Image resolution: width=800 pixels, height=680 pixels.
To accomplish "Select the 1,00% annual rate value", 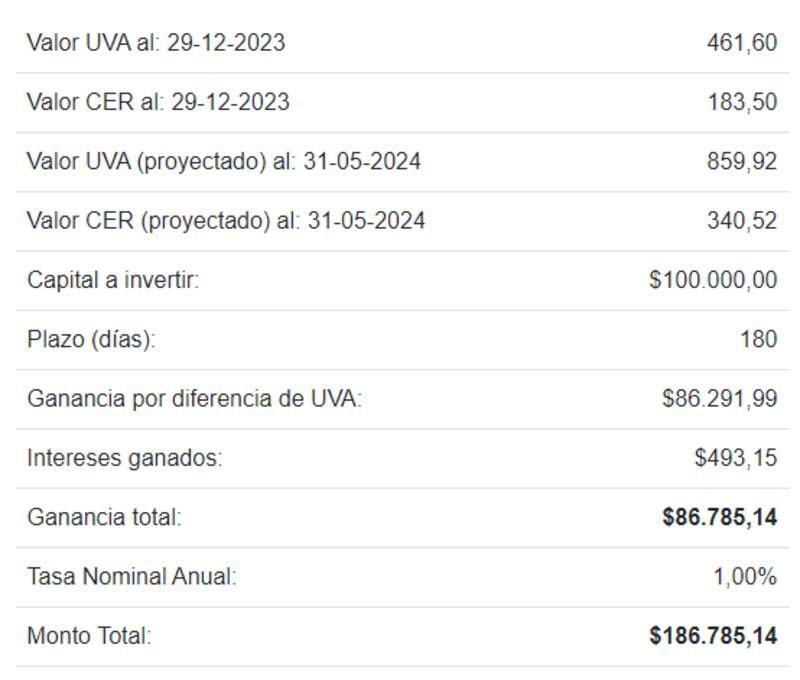I will tap(744, 577).
